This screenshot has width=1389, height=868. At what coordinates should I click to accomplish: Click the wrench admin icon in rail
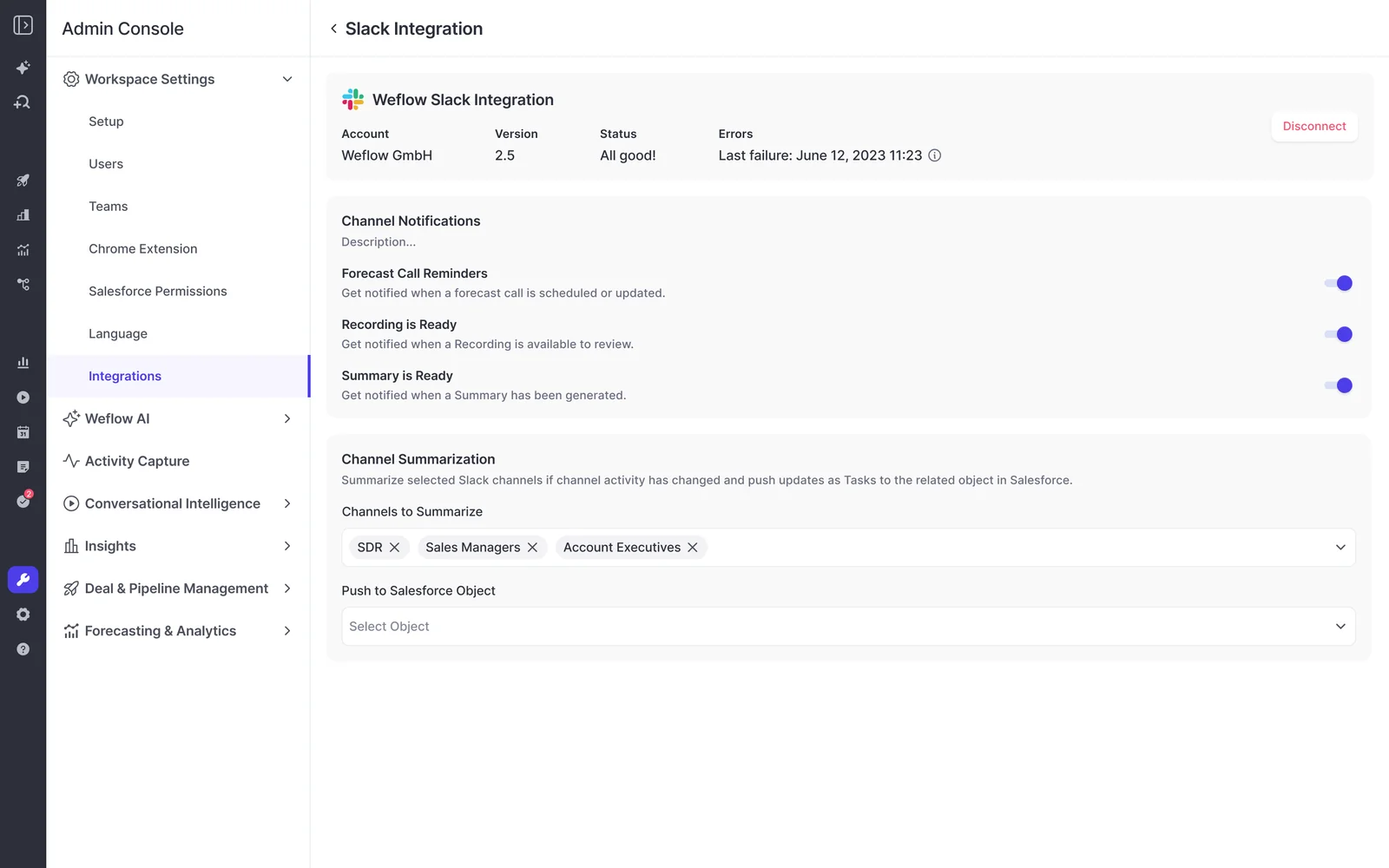click(23, 580)
